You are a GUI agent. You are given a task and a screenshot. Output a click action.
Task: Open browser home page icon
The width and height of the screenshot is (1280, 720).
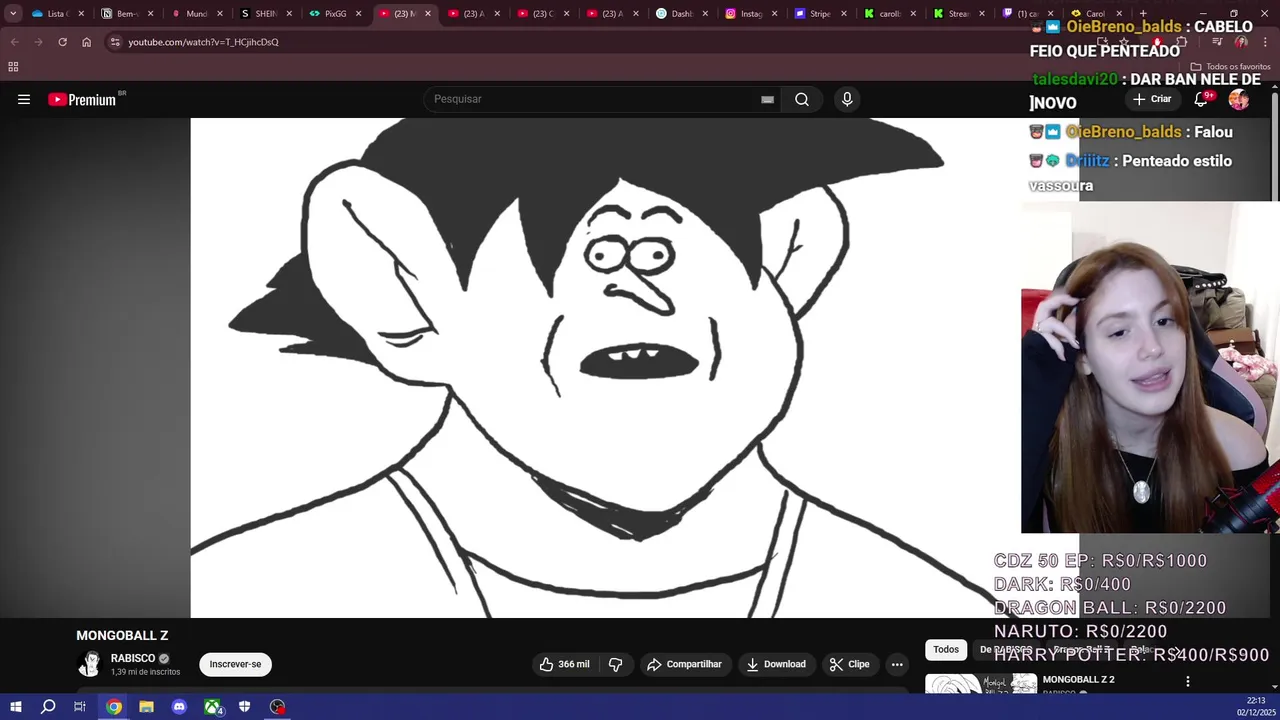click(x=86, y=42)
